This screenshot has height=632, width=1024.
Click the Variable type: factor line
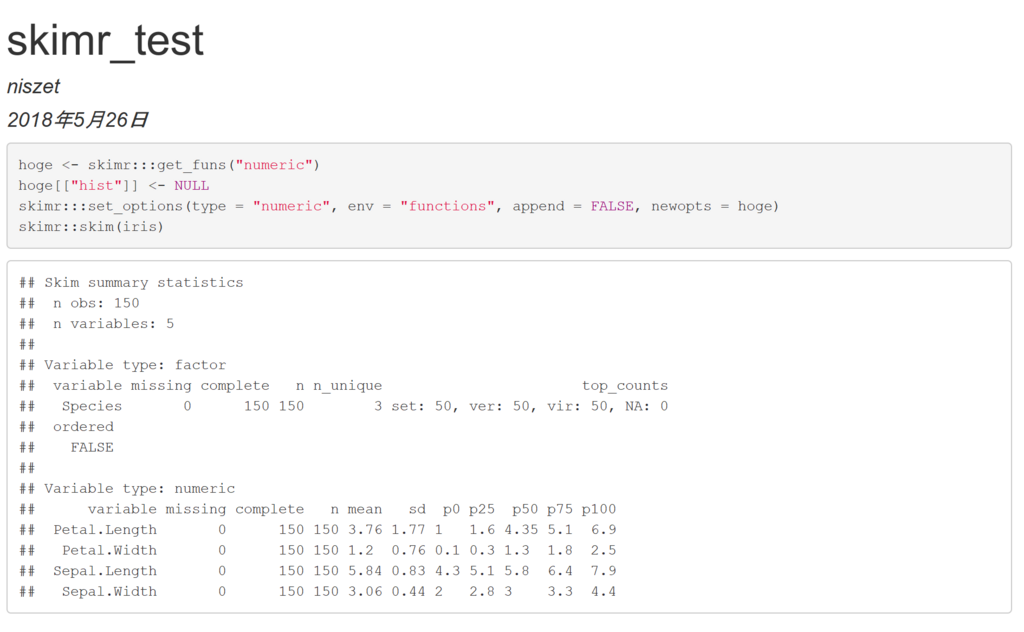[135, 365]
